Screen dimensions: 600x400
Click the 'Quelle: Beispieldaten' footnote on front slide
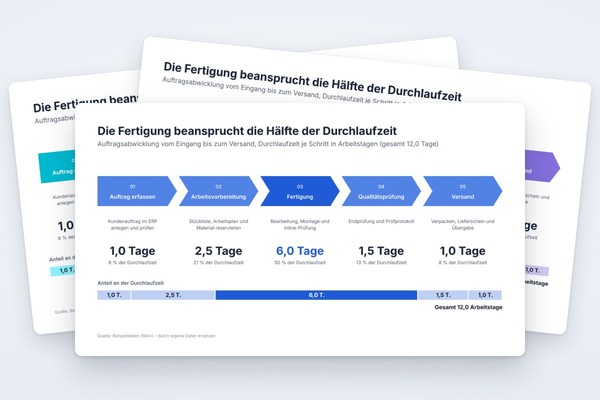coord(156,336)
